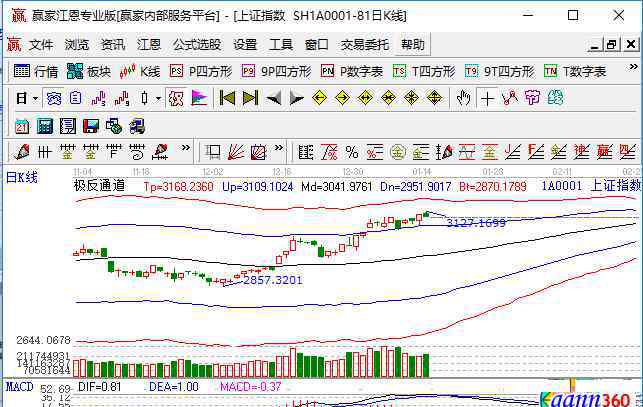
Task: Click the MACD indicator label
Action: point(19,386)
